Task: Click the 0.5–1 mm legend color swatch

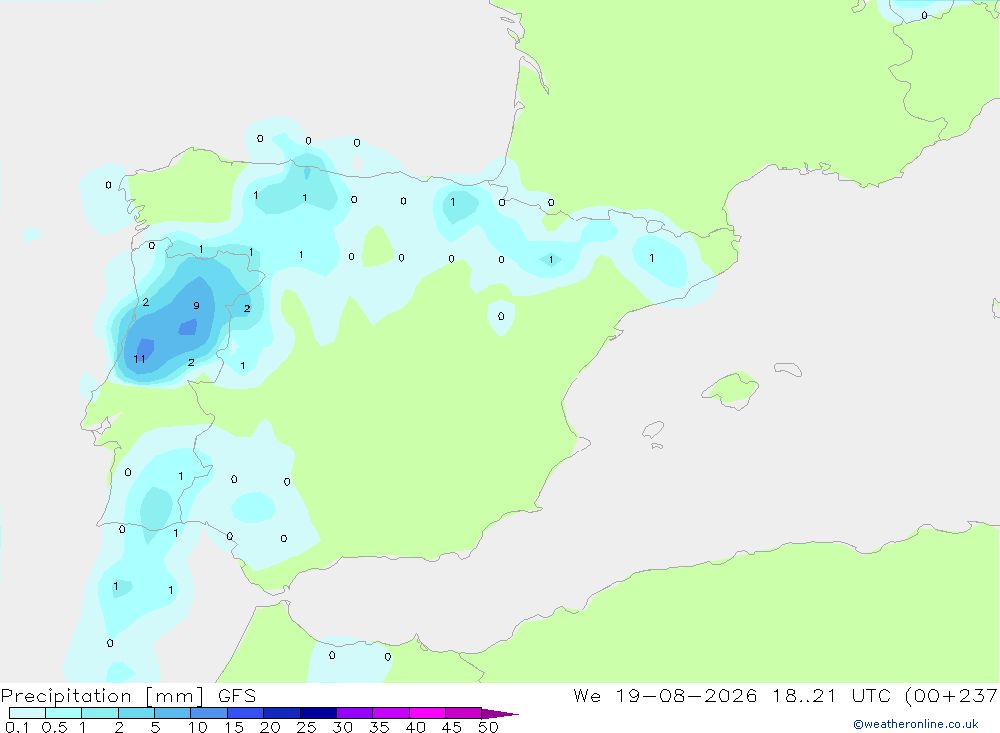Action: [63, 713]
